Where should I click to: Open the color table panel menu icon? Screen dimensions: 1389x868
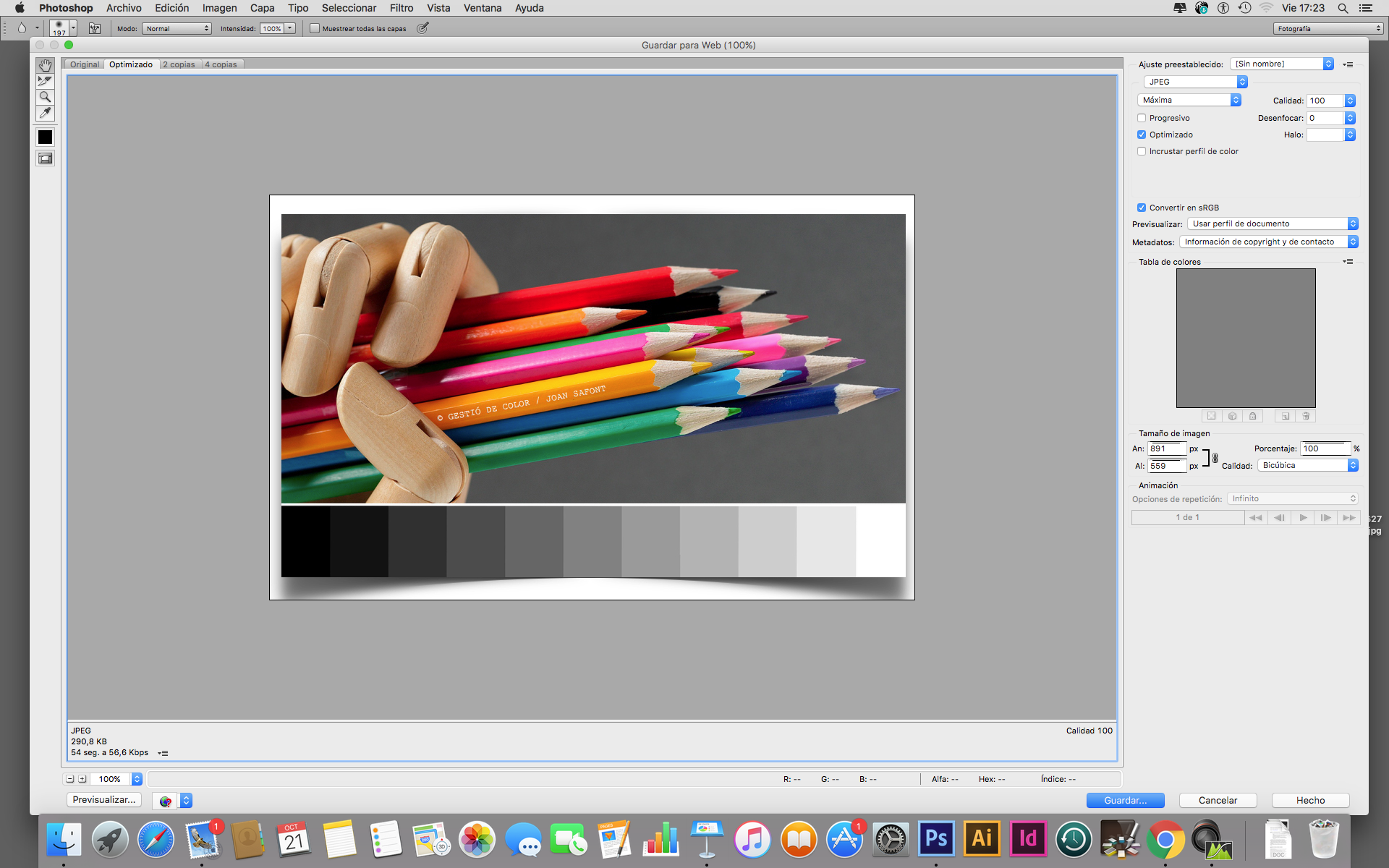(1348, 262)
